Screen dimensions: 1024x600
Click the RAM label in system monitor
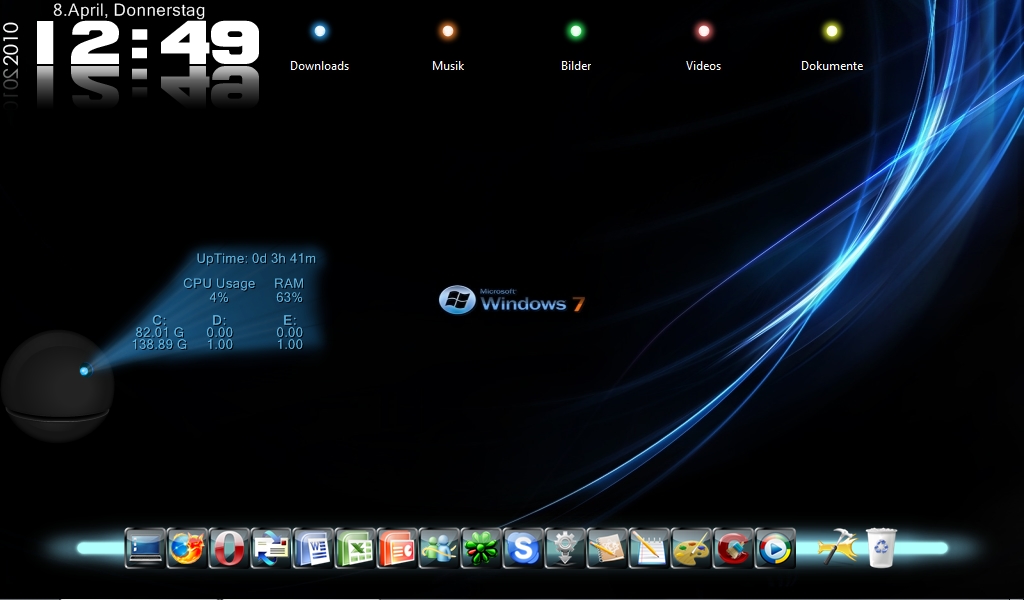(x=289, y=283)
